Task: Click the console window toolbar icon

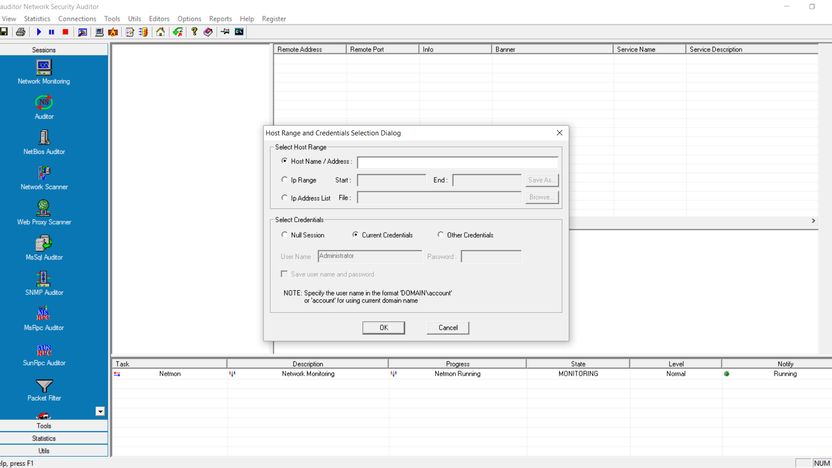Action: pos(239,32)
